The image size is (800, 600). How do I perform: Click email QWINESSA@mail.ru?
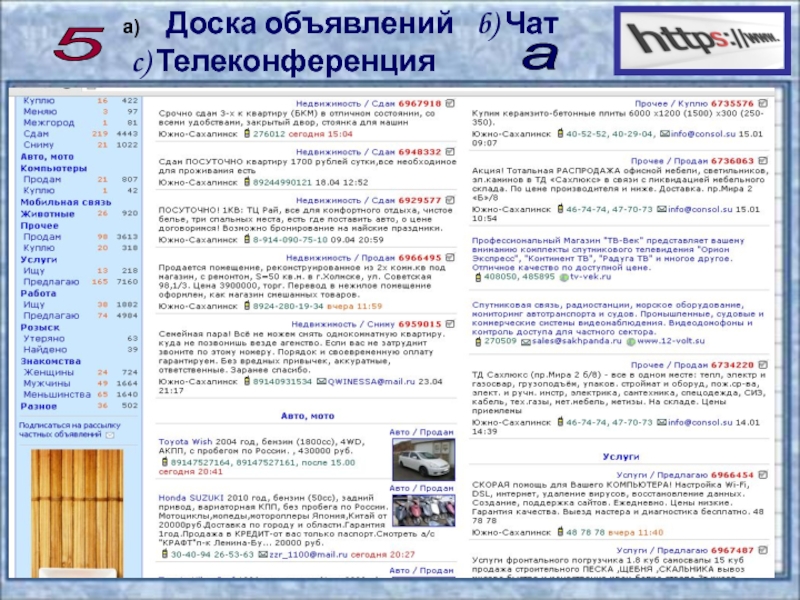(x=371, y=382)
